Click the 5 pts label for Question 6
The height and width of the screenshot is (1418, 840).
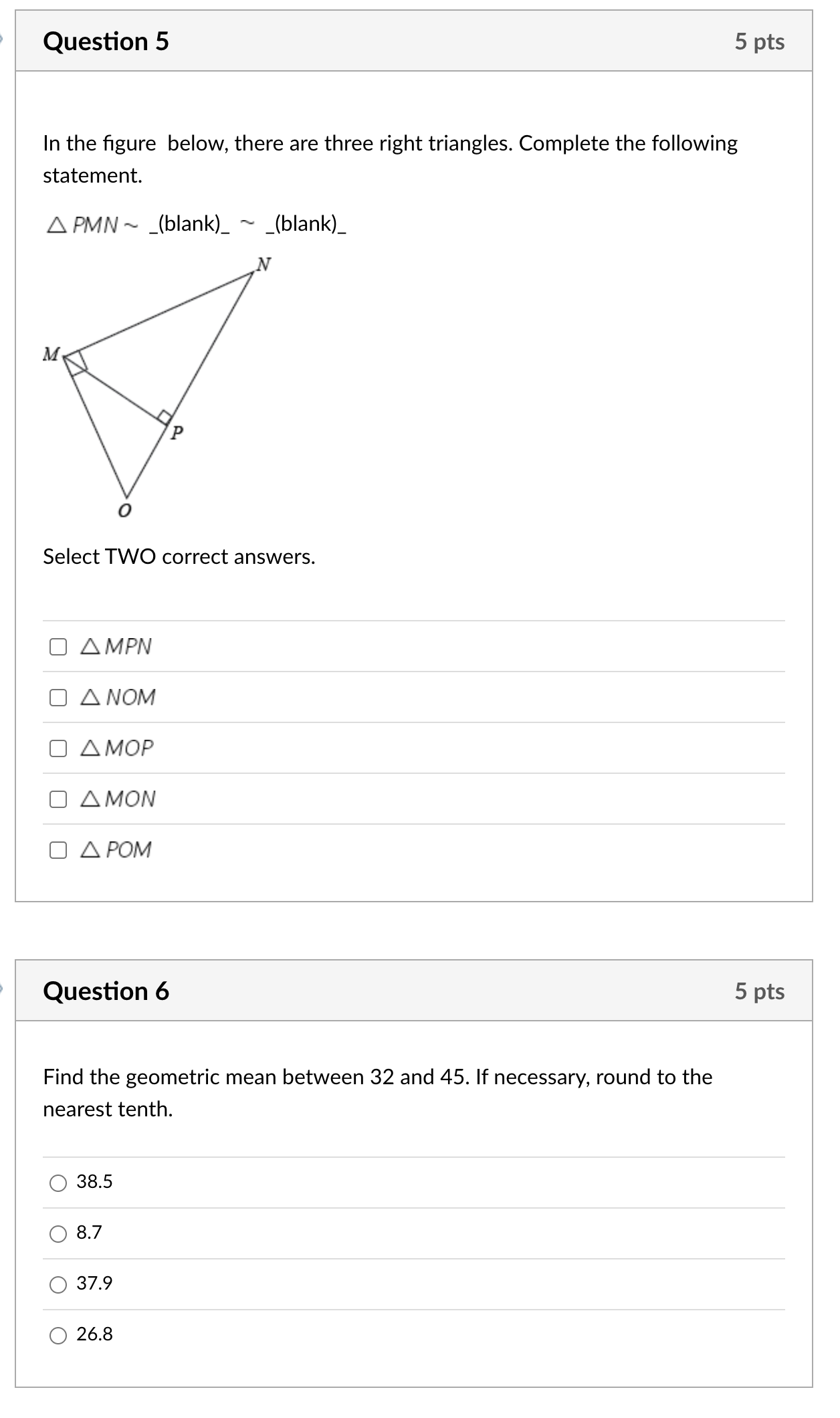point(762,993)
